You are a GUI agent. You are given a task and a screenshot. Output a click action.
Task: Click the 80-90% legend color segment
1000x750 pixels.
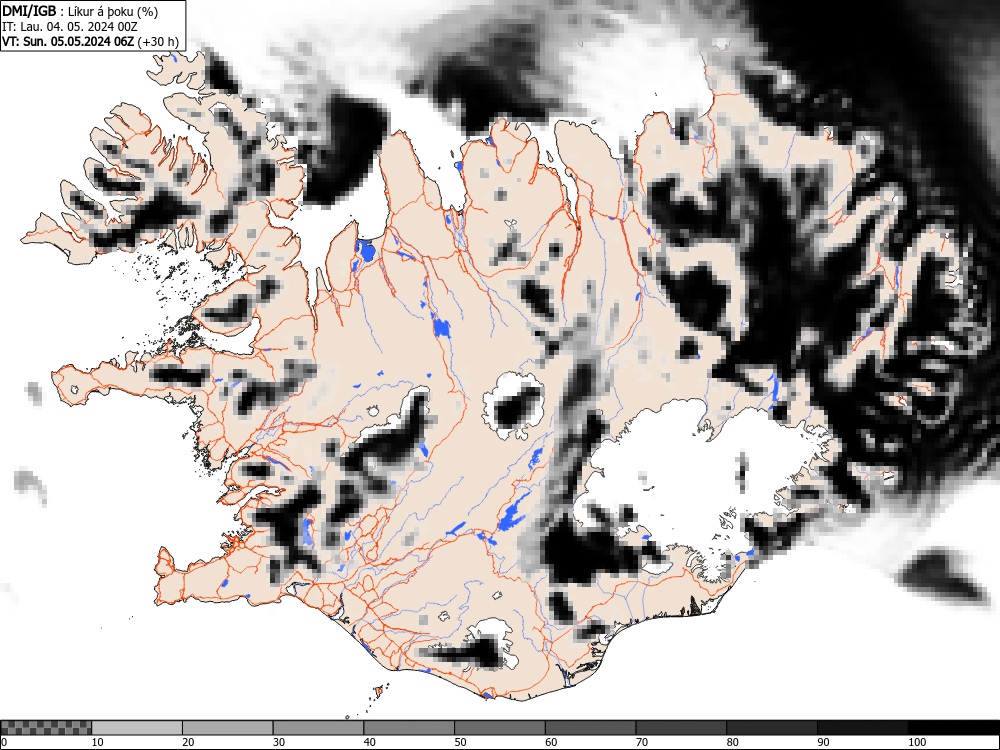772,728
